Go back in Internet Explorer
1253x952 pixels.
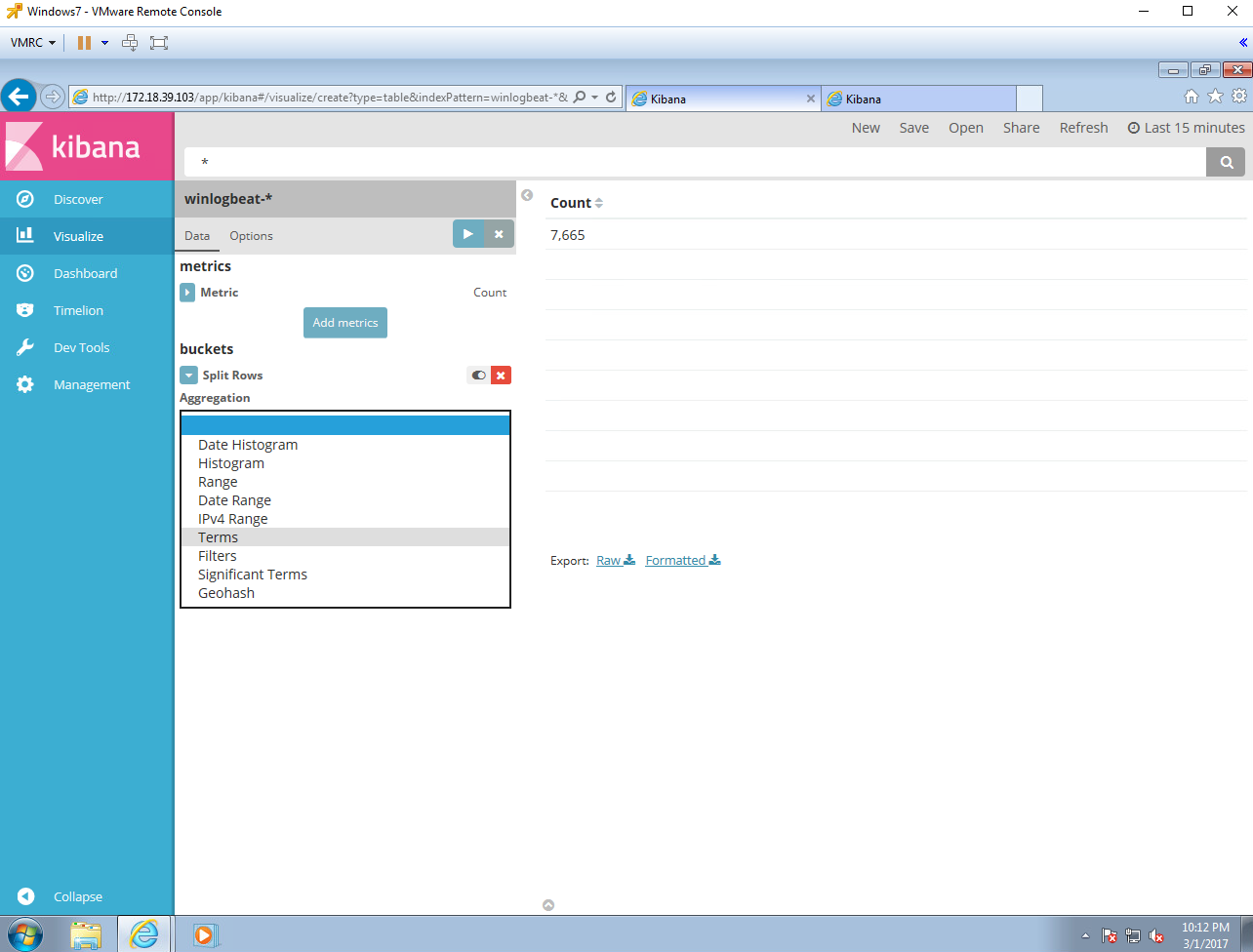tap(19, 97)
